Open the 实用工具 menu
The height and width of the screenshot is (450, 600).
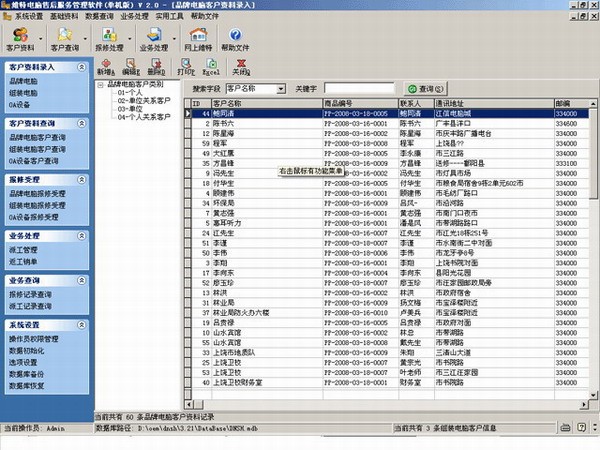pyautogui.click(x=168, y=17)
